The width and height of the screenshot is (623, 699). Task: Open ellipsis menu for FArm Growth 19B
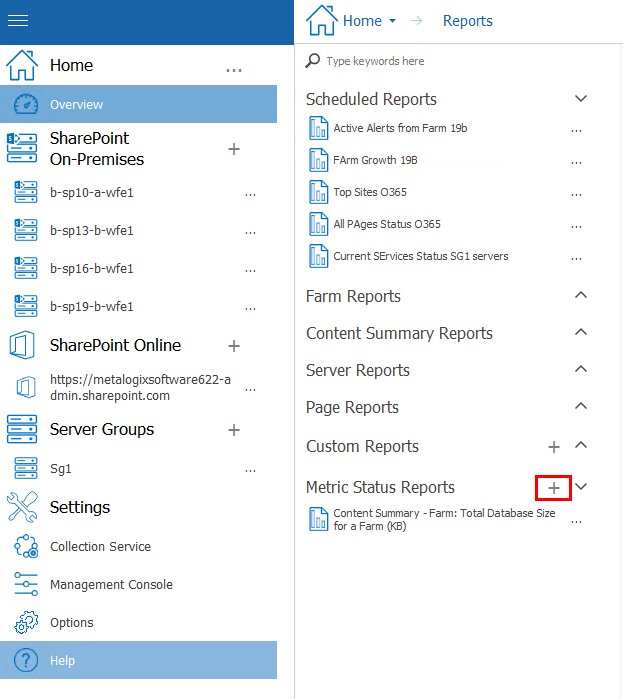pos(576,164)
